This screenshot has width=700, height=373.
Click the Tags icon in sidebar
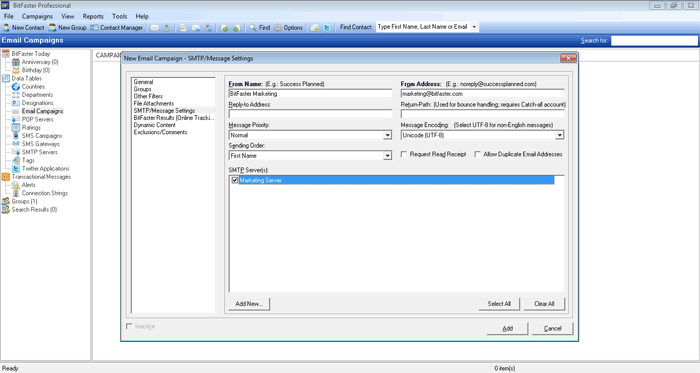(16, 160)
